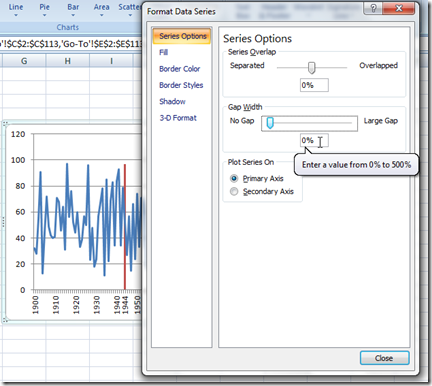Image resolution: width=432 pixels, height=386 pixels.
Task: Click the Series Overlap percentage field
Action: [x=314, y=85]
